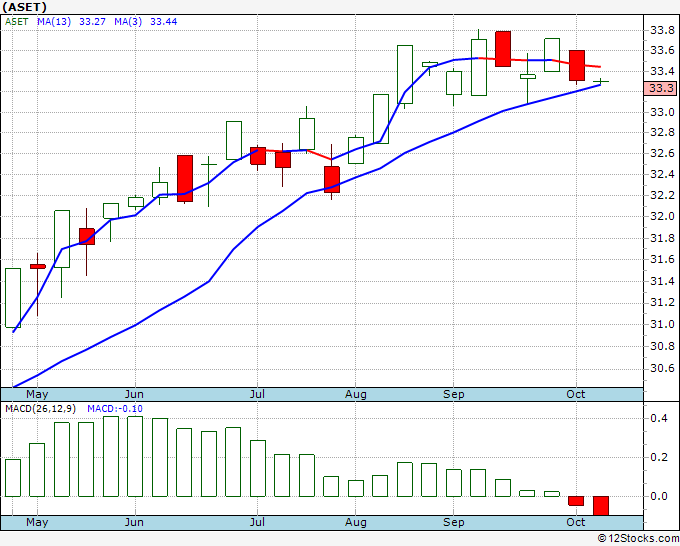Click the 0.4 MACD axis label
The image size is (680, 546).
pos(659,418)
